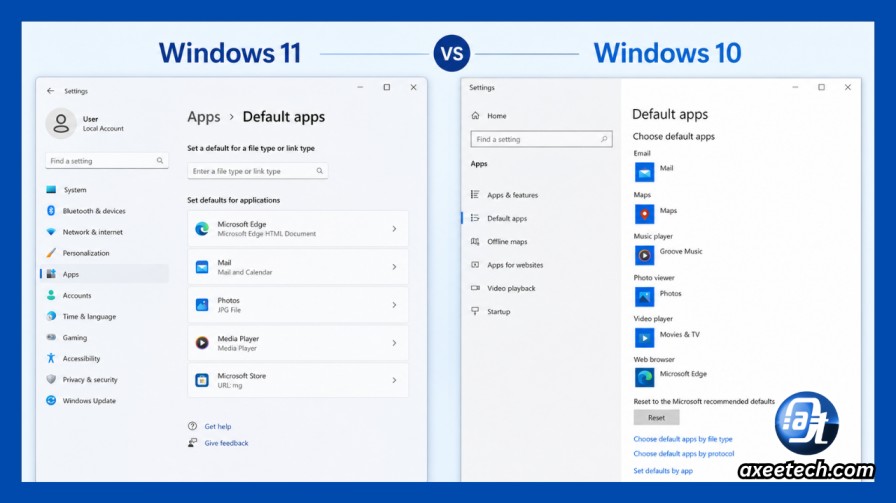Expand the Photos row chevron
Viewport: 896px width, 503px height.
[x=394, y=305]
